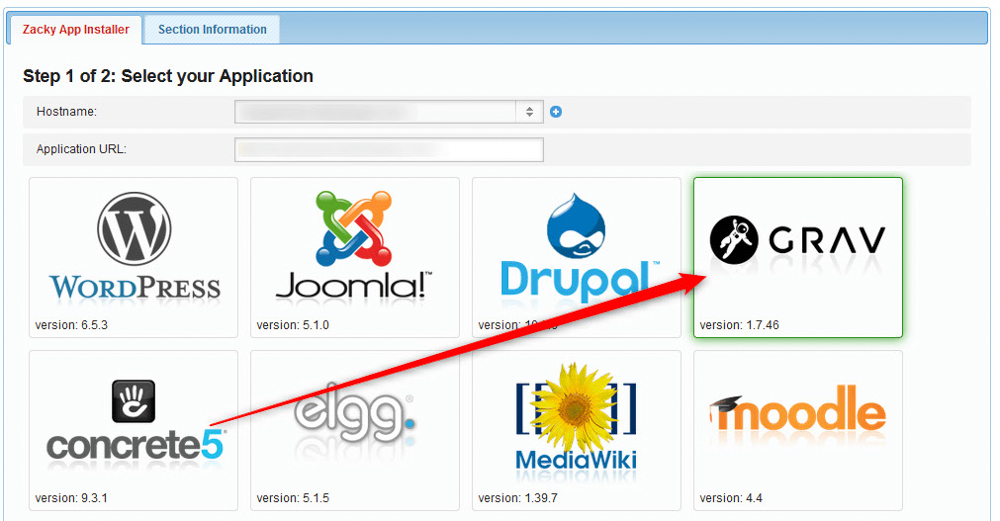Choose the Joomla! application tile
The image size is (1000, 521).
pos(355,257)
